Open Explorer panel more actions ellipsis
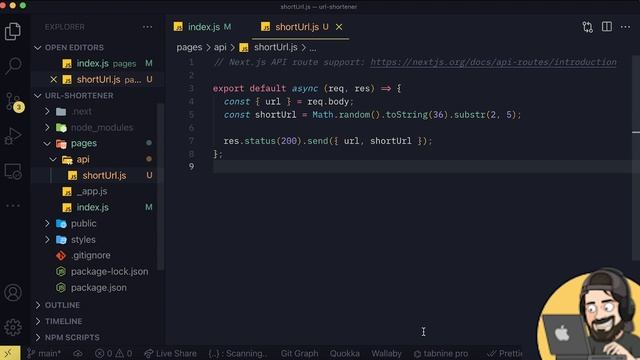This screenshot has width=640, height=360. pyautogui.click(x=147, y=27)
